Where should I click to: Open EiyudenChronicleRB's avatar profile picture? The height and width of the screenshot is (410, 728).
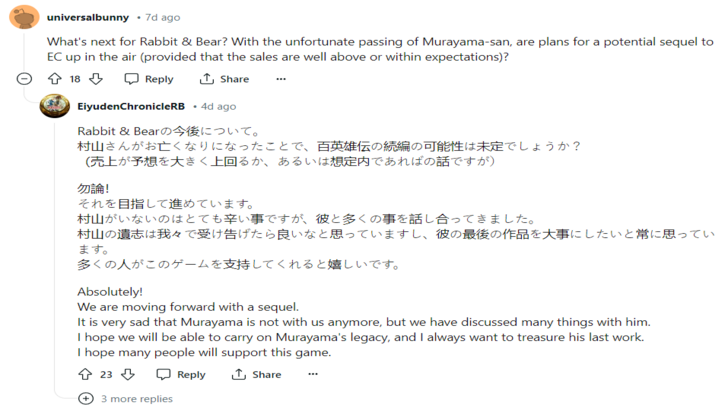pyautogui.click(x=55, y=106)
